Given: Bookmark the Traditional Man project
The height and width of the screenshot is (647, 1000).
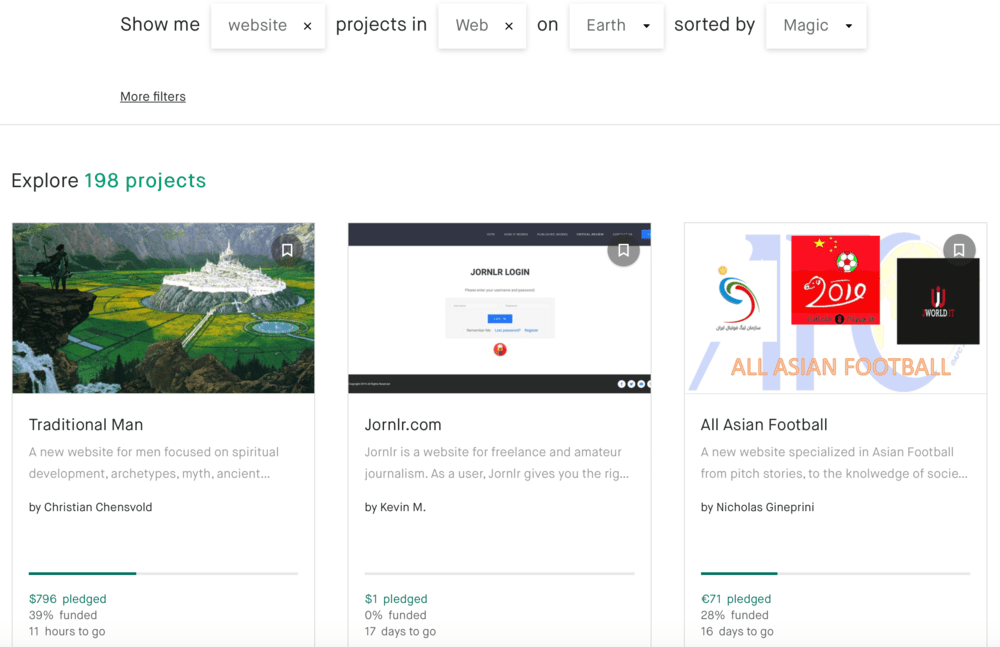Looking at the screenshot, I should [287, 249].
